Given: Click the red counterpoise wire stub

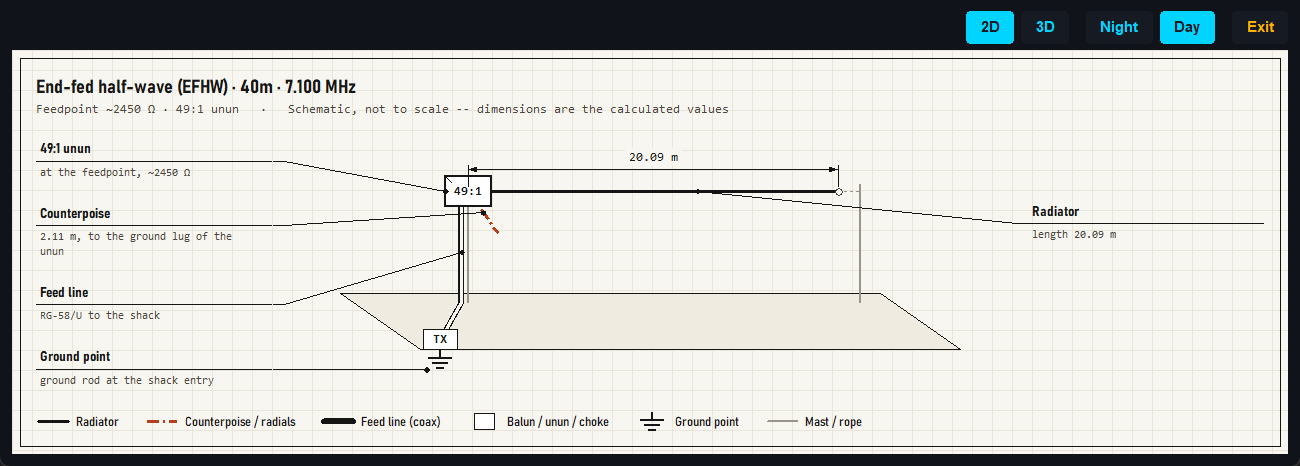Looking at the screenshot, I should pos(490,221).
